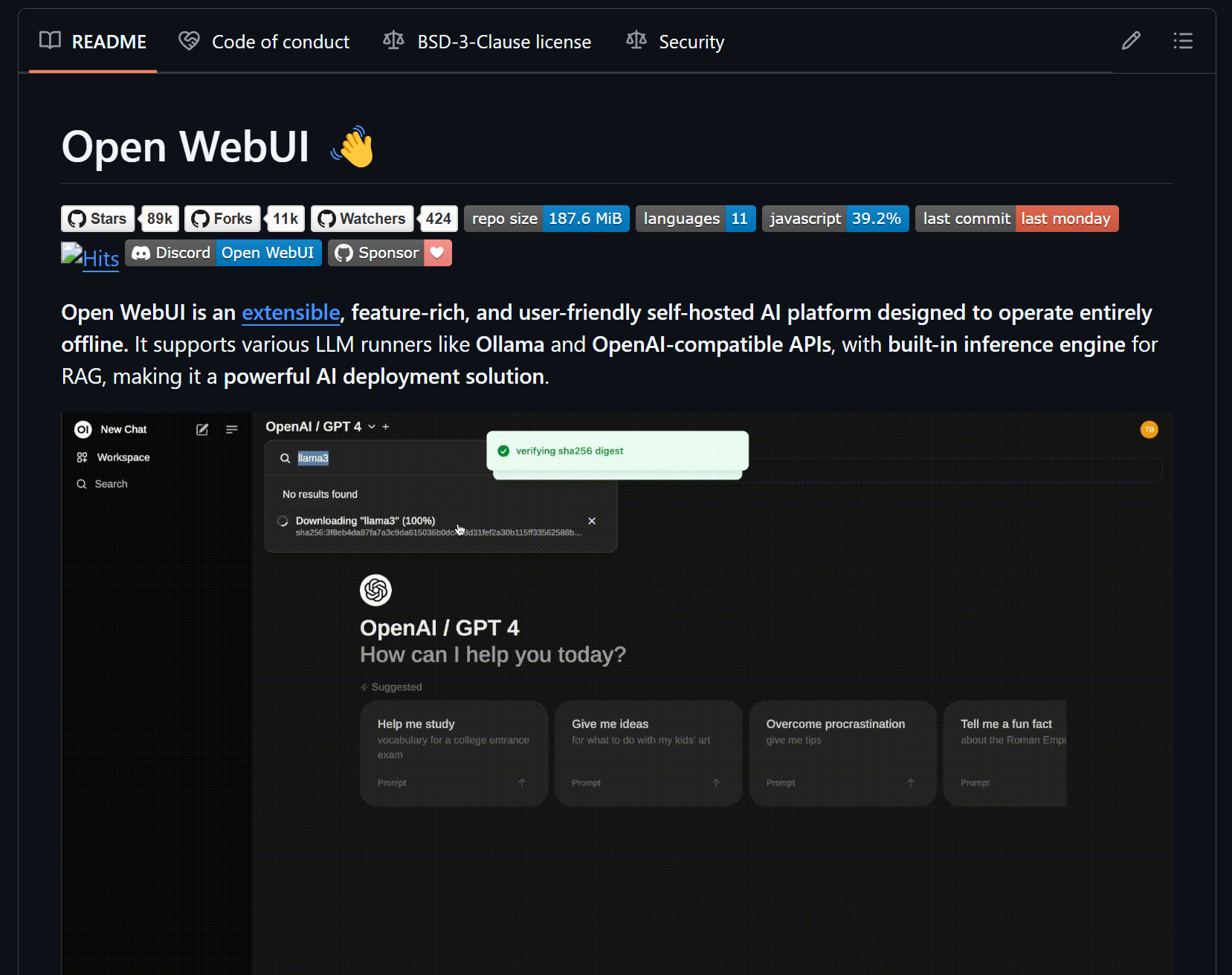Click the 89k stars count badge
Viewport: 1232px width, 975px height.
(x=159, y=219)
